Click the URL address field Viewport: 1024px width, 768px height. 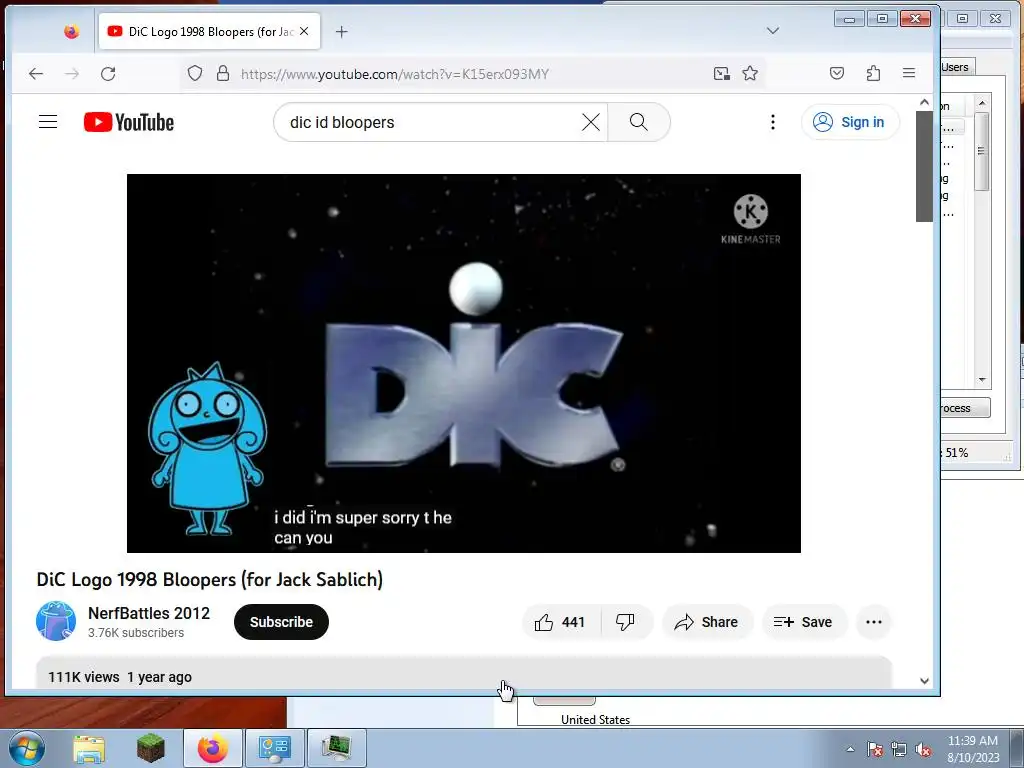click(x=470, y=74)
